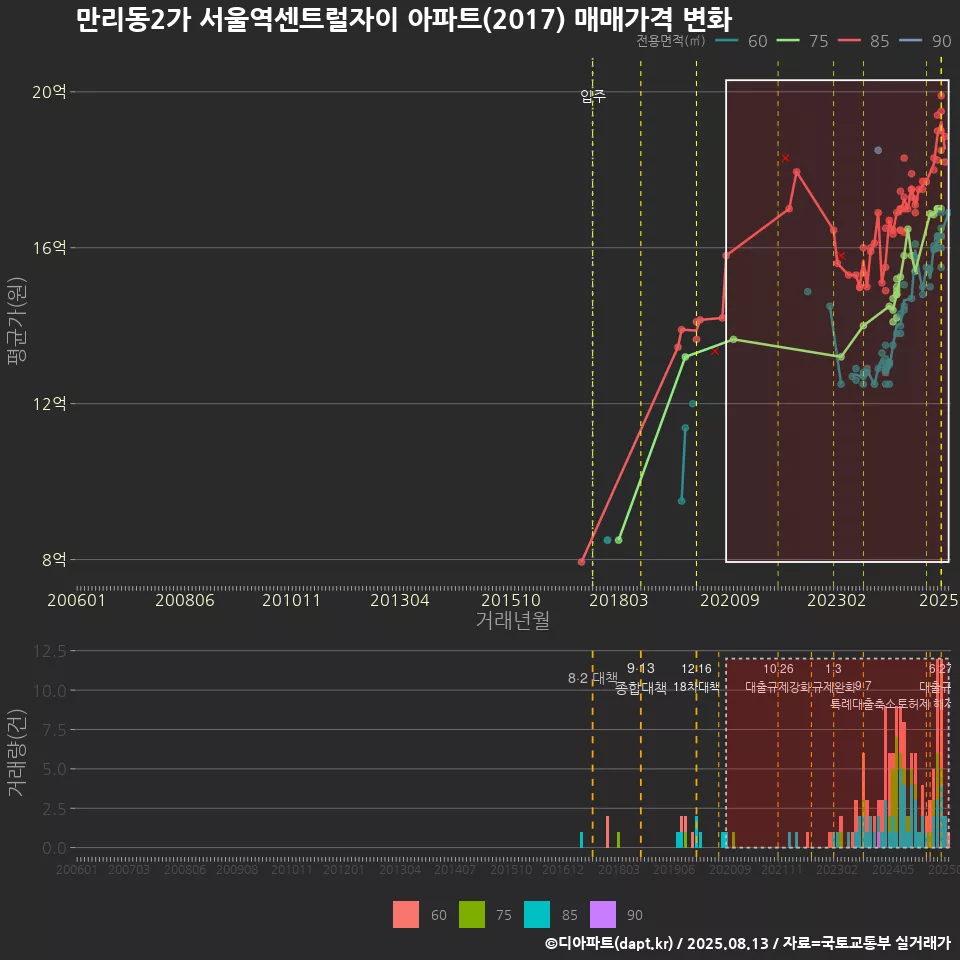This screenshot has height=960, width=960.
Task: Click the chart title '만리동2가 서울역센트럴자이 아파트(2017) 매매가격 변화'
Action: click(404, 19)
